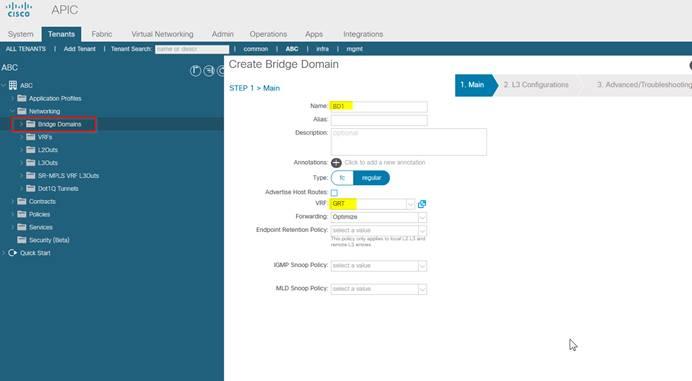This screenshot has height=381, width=692.
Task: Click the Description text area
Action: (409, 142)
